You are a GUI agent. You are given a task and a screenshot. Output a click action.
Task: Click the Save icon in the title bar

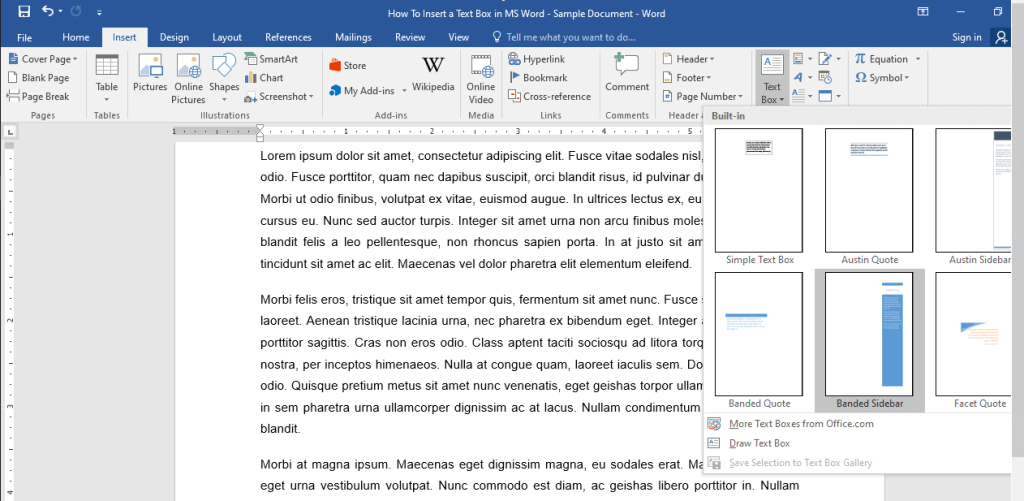tap(24, 12)
